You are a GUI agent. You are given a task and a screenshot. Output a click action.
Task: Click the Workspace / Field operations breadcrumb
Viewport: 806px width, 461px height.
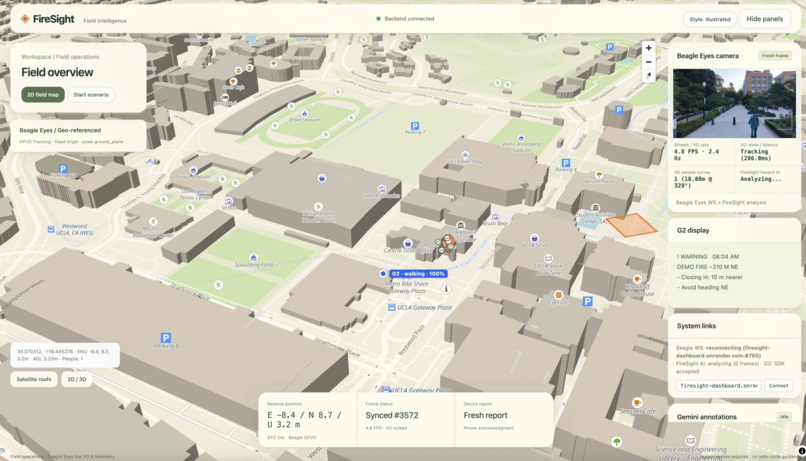click(60, 57)
